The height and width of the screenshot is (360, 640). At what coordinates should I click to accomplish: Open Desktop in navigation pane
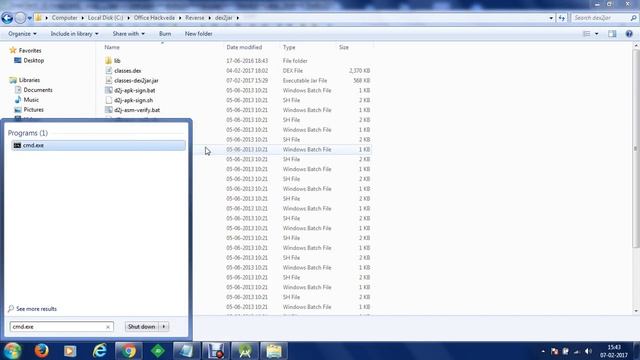coord(33,60)
